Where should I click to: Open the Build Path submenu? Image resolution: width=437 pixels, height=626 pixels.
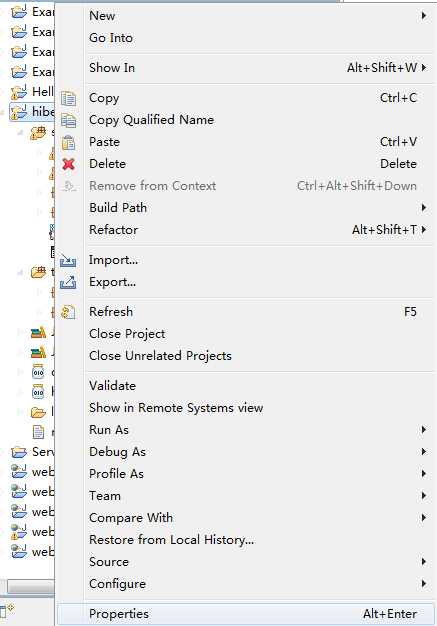coord(245,208)
